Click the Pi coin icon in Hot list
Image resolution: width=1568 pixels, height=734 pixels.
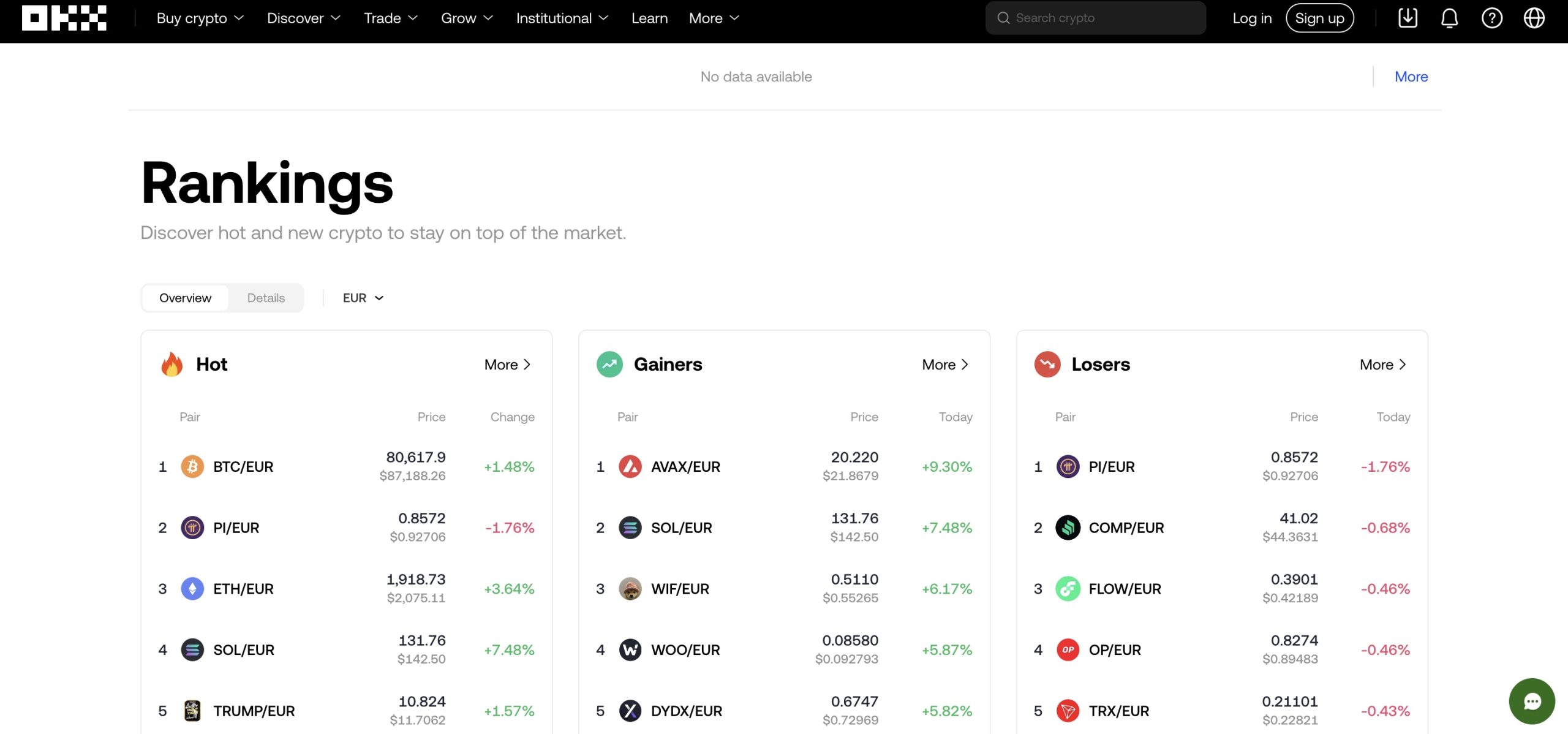pyautogui.click(x=192, y=528)
